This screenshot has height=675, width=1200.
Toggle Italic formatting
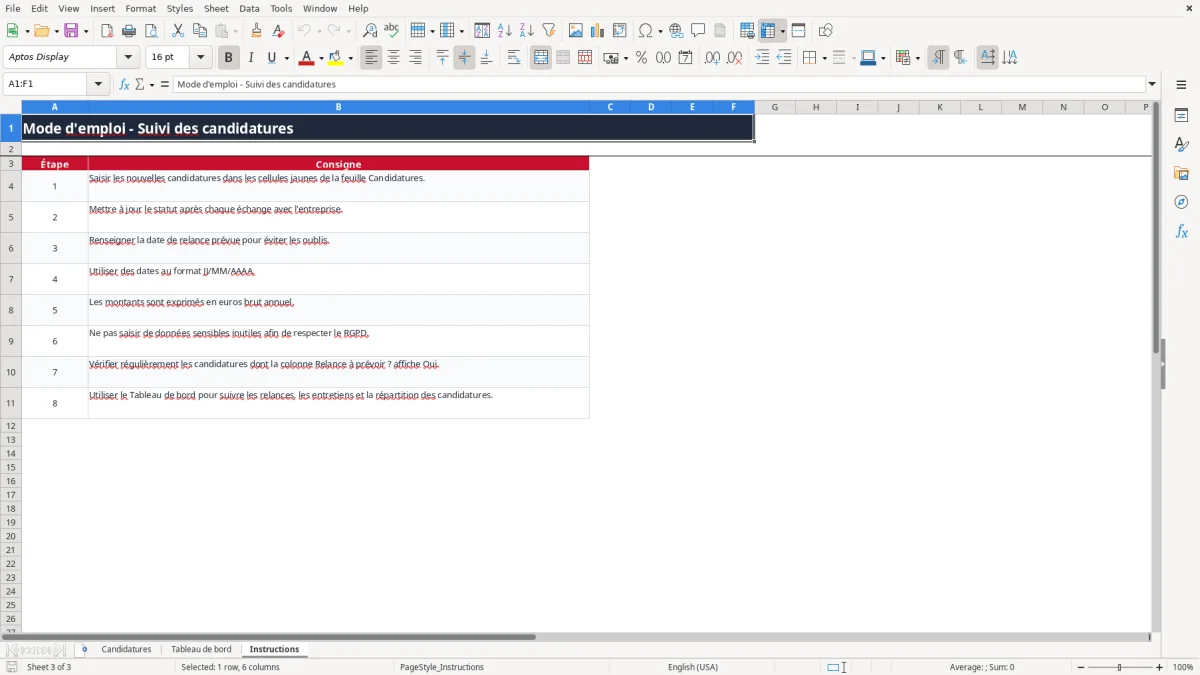(251, 58)
